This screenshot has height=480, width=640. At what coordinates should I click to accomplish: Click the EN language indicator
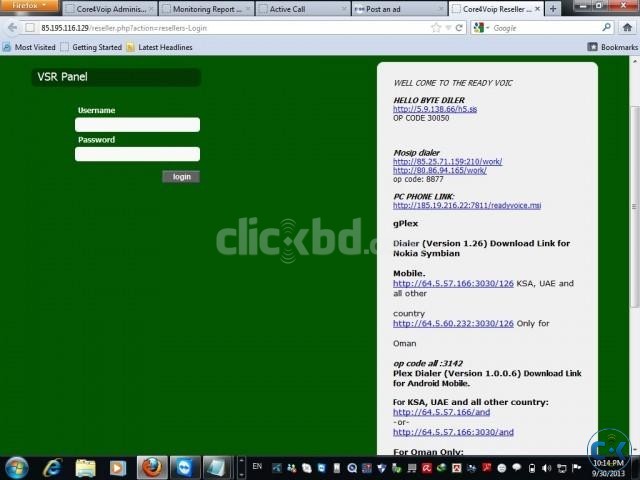tap(257, 466)
